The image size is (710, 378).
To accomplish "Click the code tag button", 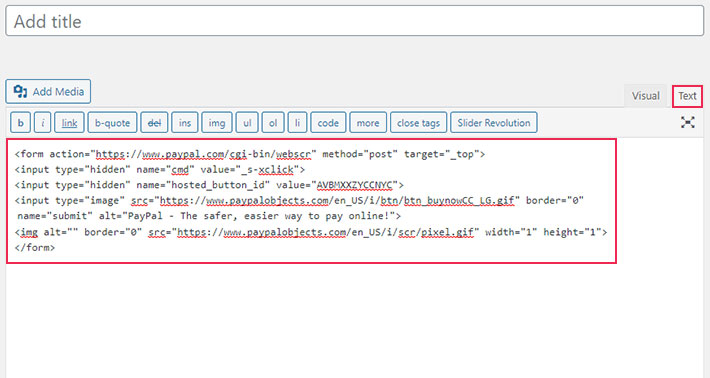I will 328,123.
